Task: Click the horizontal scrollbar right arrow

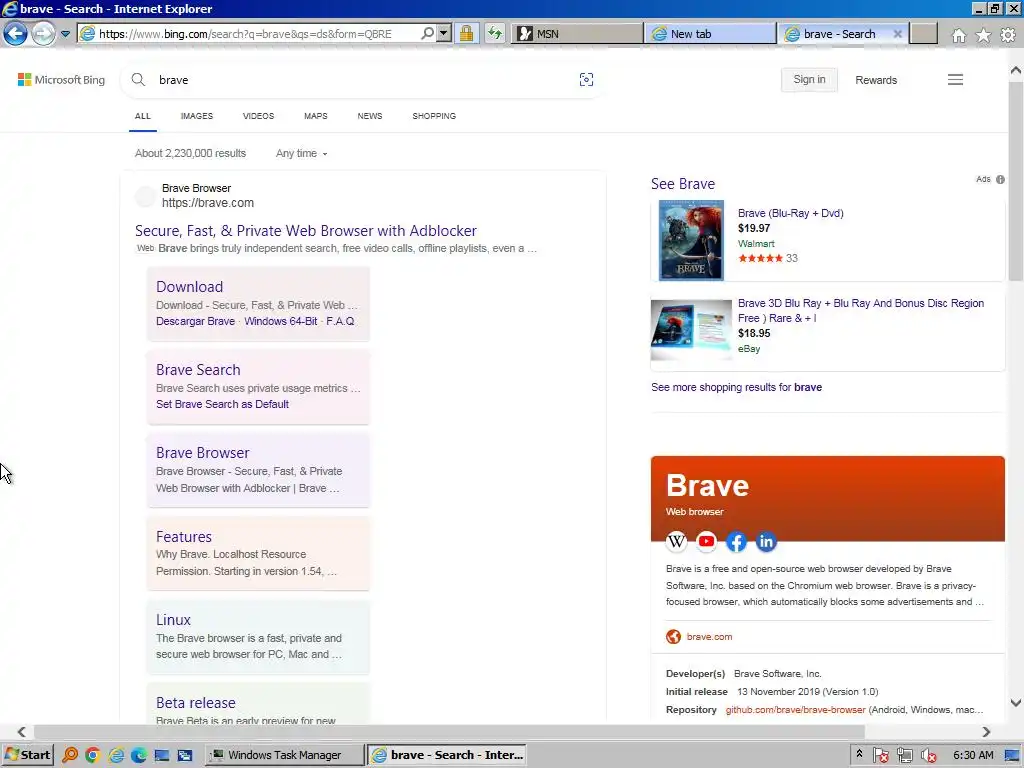Action: pos(986,732)
